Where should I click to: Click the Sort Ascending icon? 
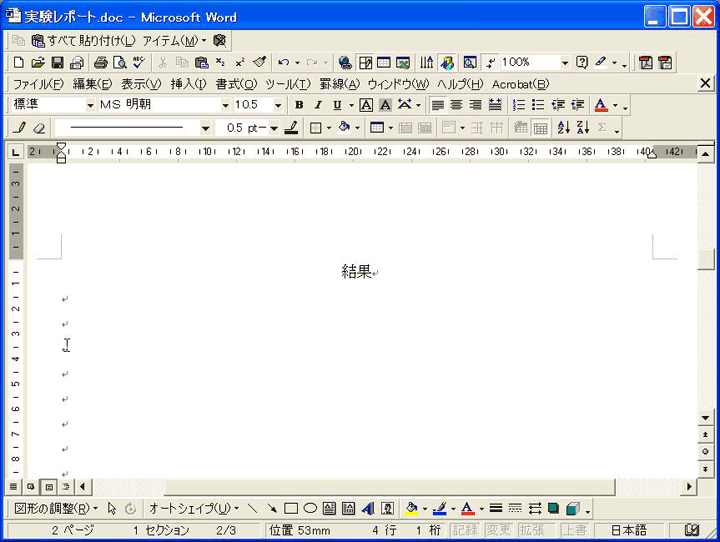click(563, 128)
